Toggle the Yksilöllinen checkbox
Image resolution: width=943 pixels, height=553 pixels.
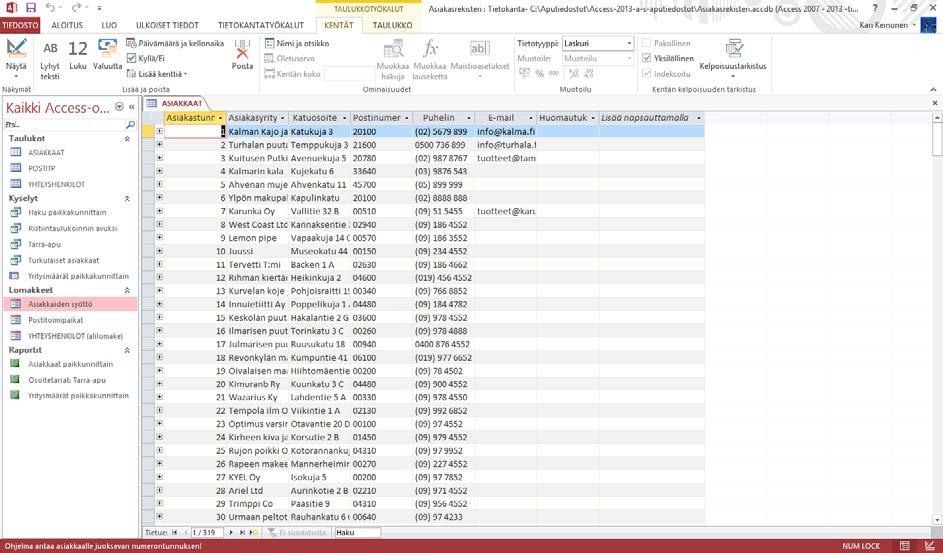coord(647,58)
